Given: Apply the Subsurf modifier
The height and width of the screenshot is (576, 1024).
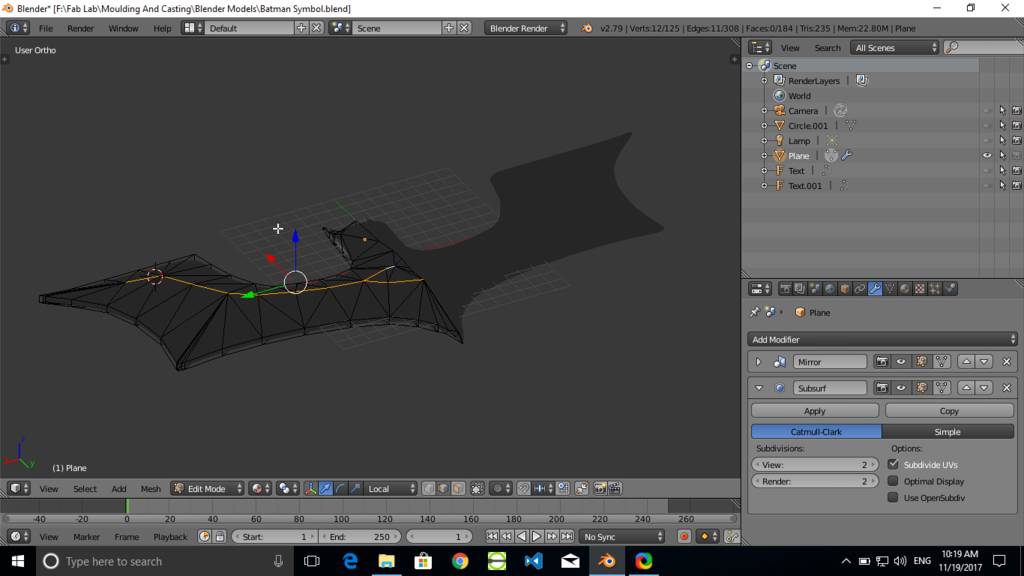Looking at the screenshot, I should click(815, 411).
